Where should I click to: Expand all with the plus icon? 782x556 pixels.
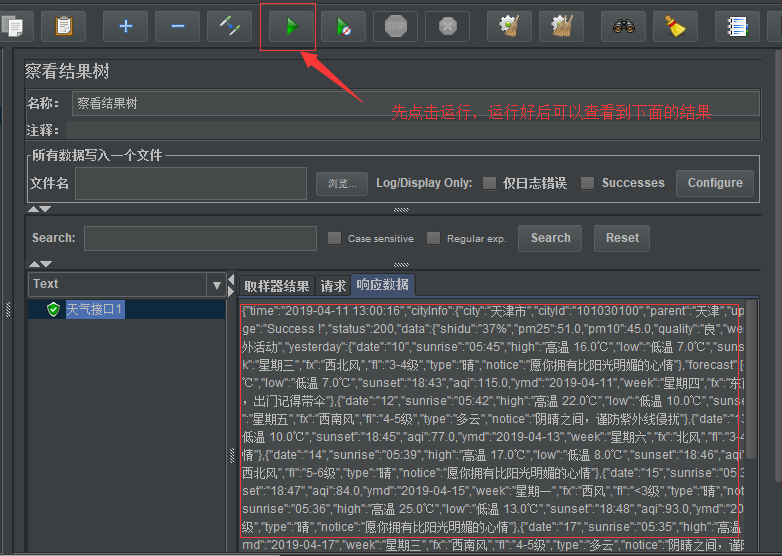tap(126, 26)
